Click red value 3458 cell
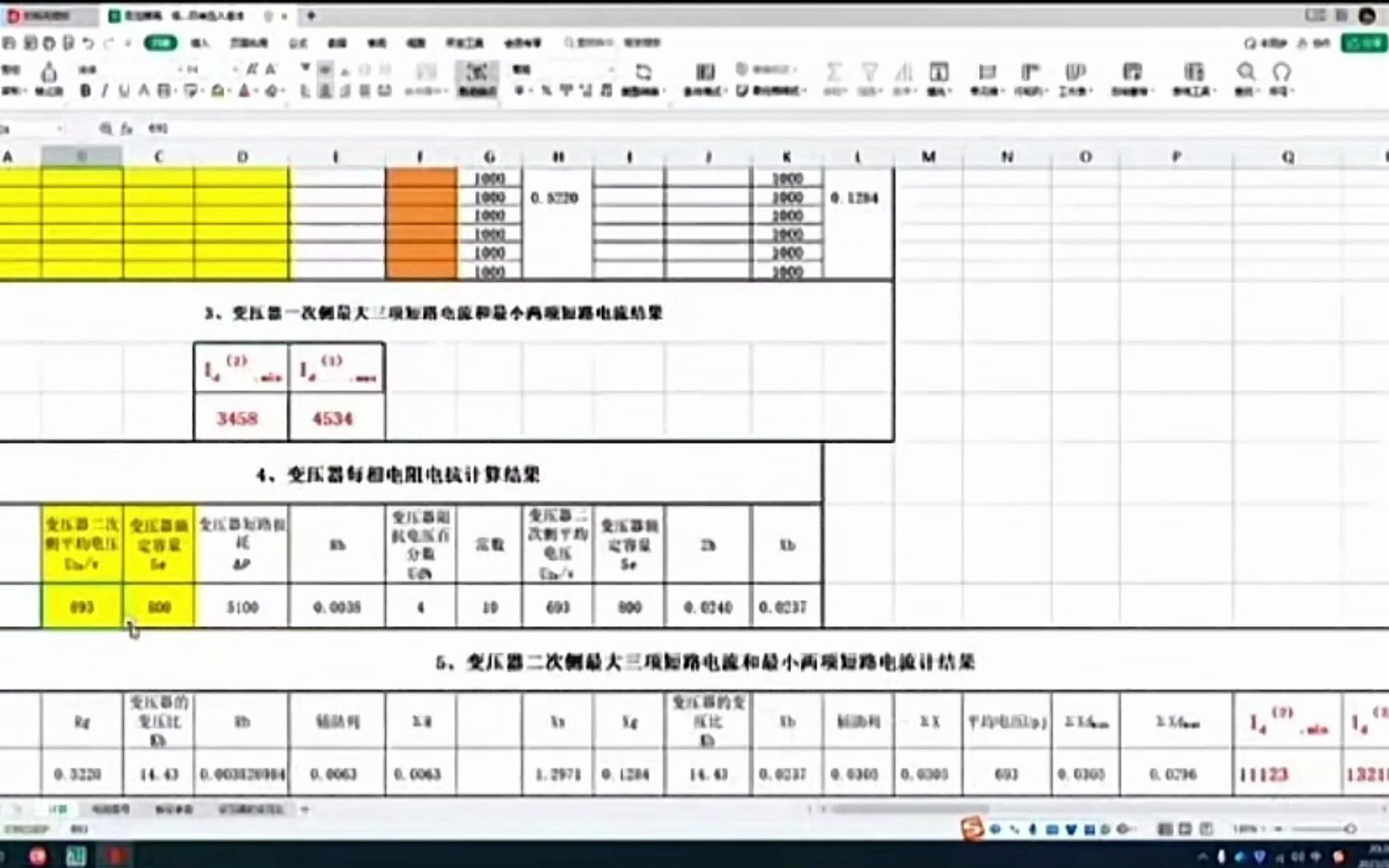 (240, 418)
